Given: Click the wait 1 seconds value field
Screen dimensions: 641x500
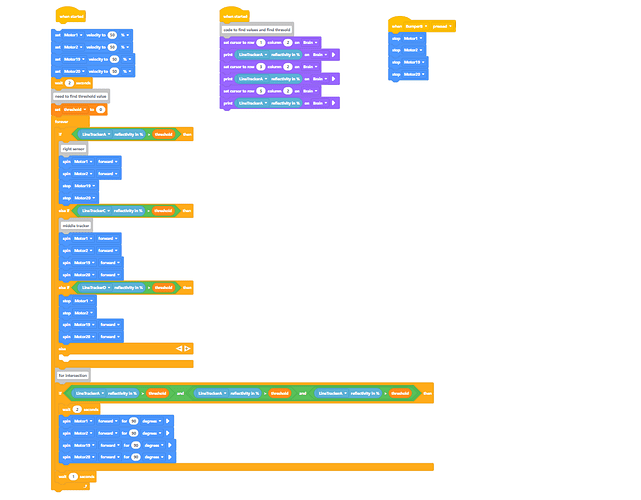Looking at the screenshot, I should click(73, 477).
